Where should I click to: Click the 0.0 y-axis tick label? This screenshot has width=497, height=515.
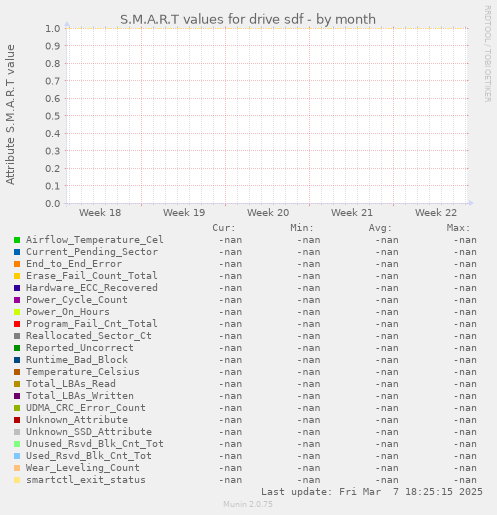pos(53,203)
